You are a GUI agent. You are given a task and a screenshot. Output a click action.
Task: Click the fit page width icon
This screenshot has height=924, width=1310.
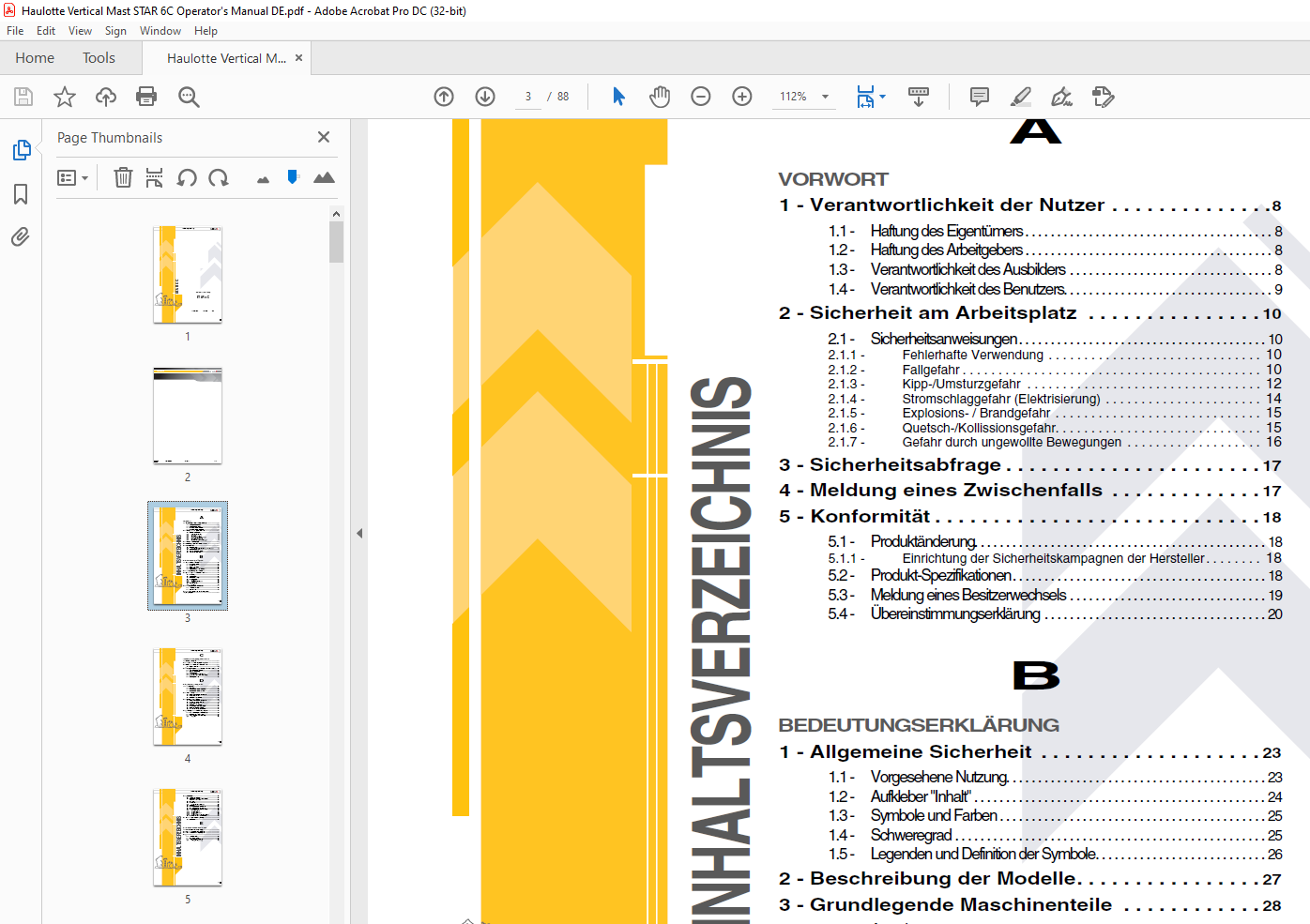(865, 97)
